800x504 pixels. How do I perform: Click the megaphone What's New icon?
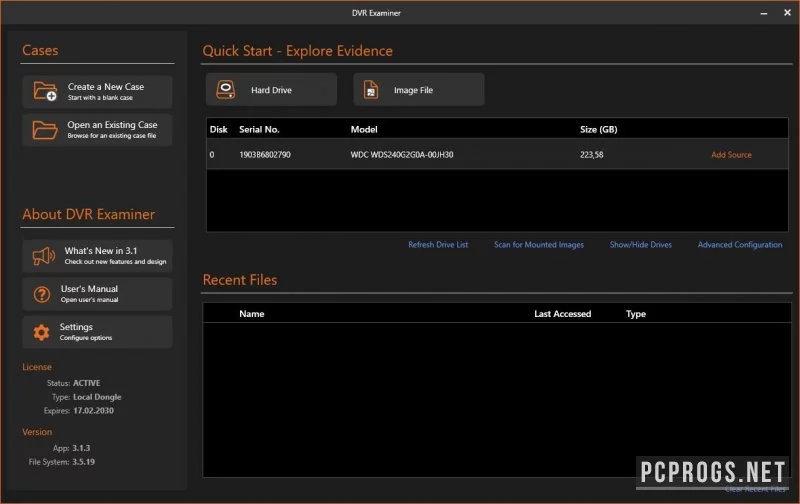pyautogui.click(x=44, y=256)
